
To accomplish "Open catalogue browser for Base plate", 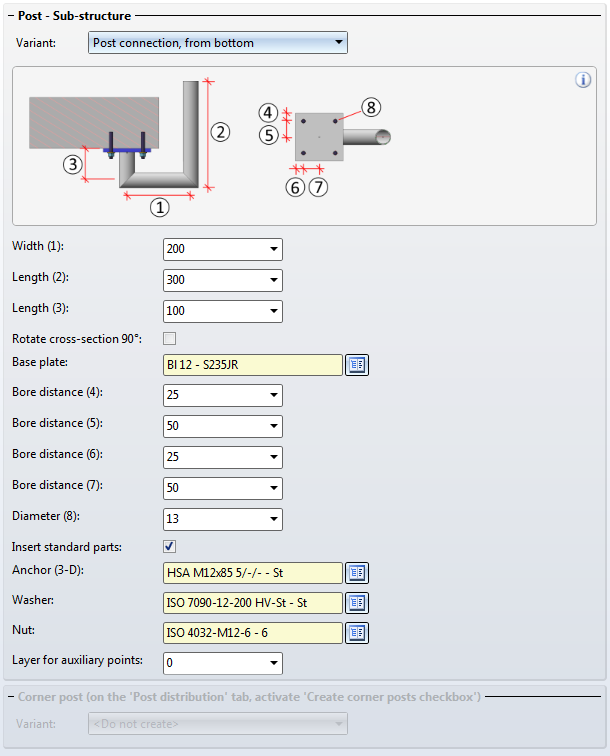I will [x=357, y=365].
